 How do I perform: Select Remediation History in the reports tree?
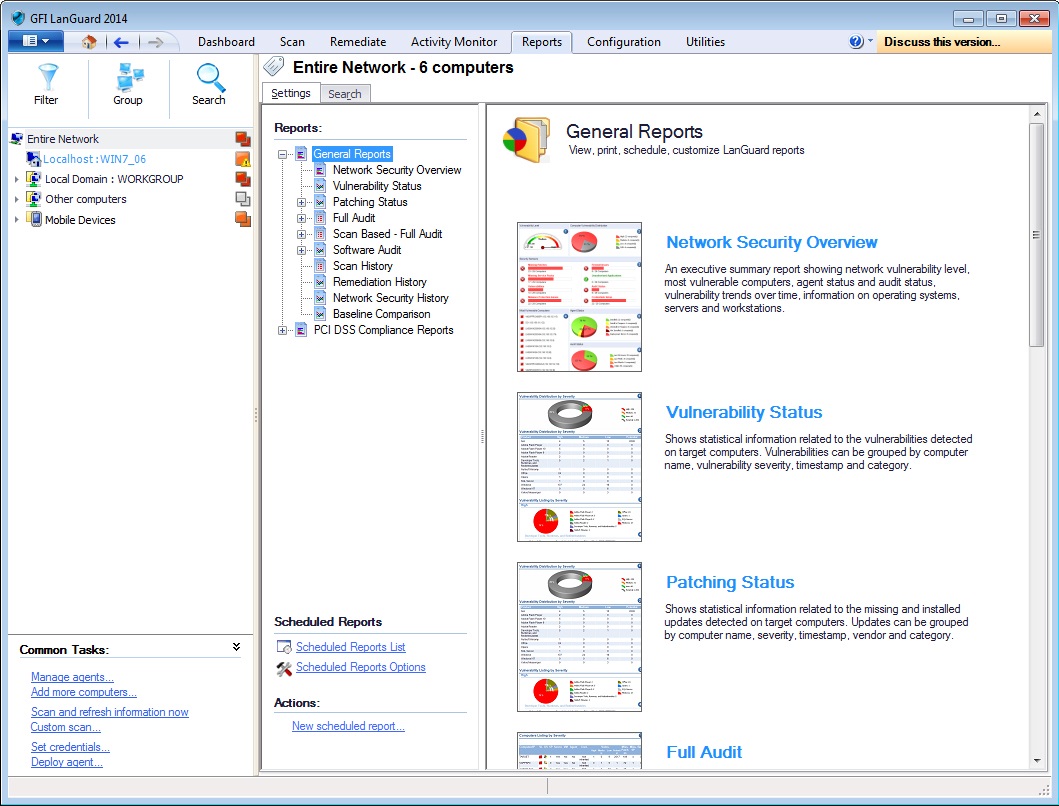click(380, 282)
